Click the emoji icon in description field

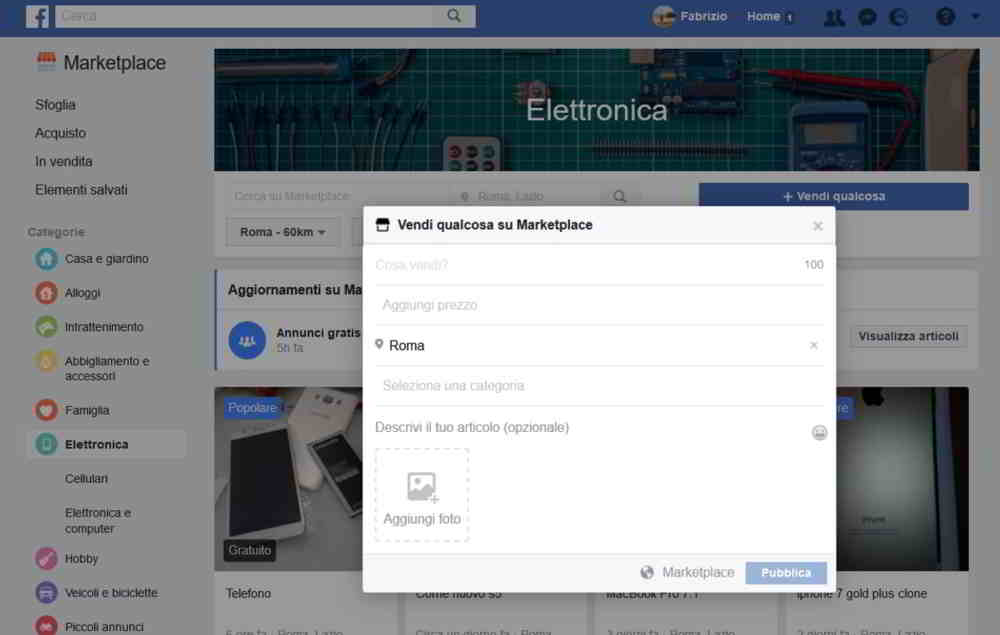(x=819, y=433)
